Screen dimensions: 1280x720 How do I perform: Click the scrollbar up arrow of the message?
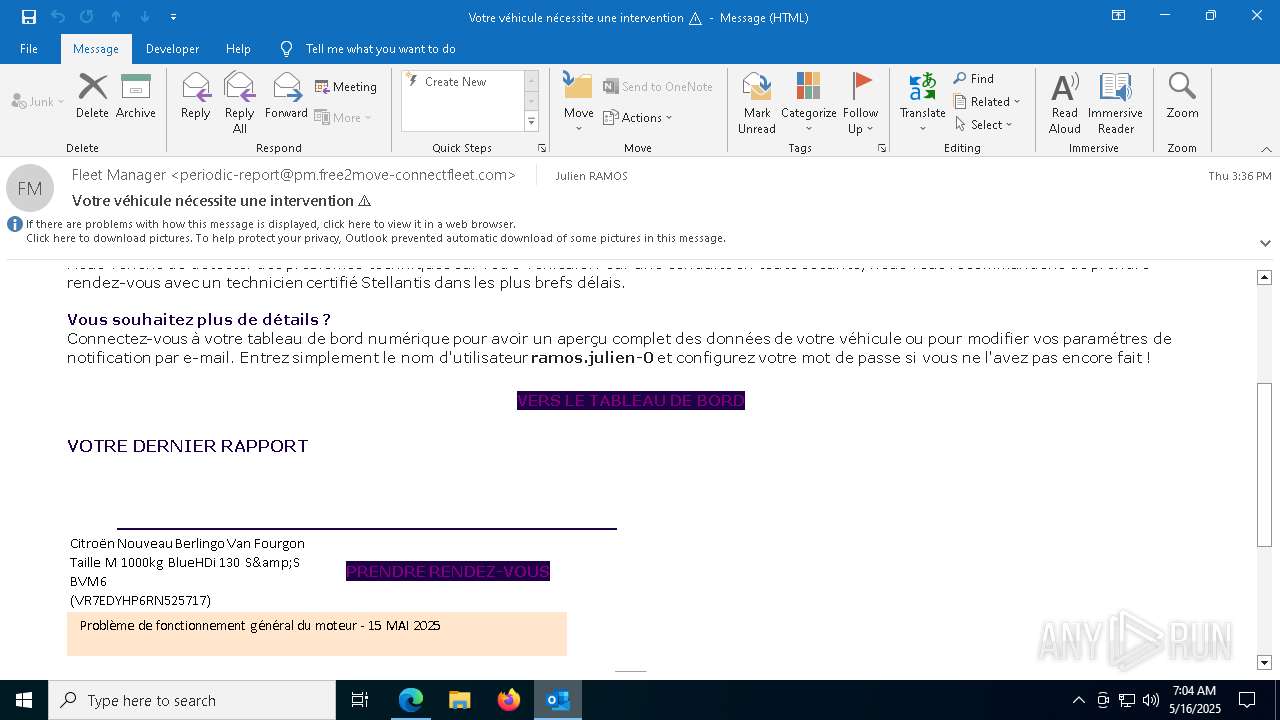1265,277
